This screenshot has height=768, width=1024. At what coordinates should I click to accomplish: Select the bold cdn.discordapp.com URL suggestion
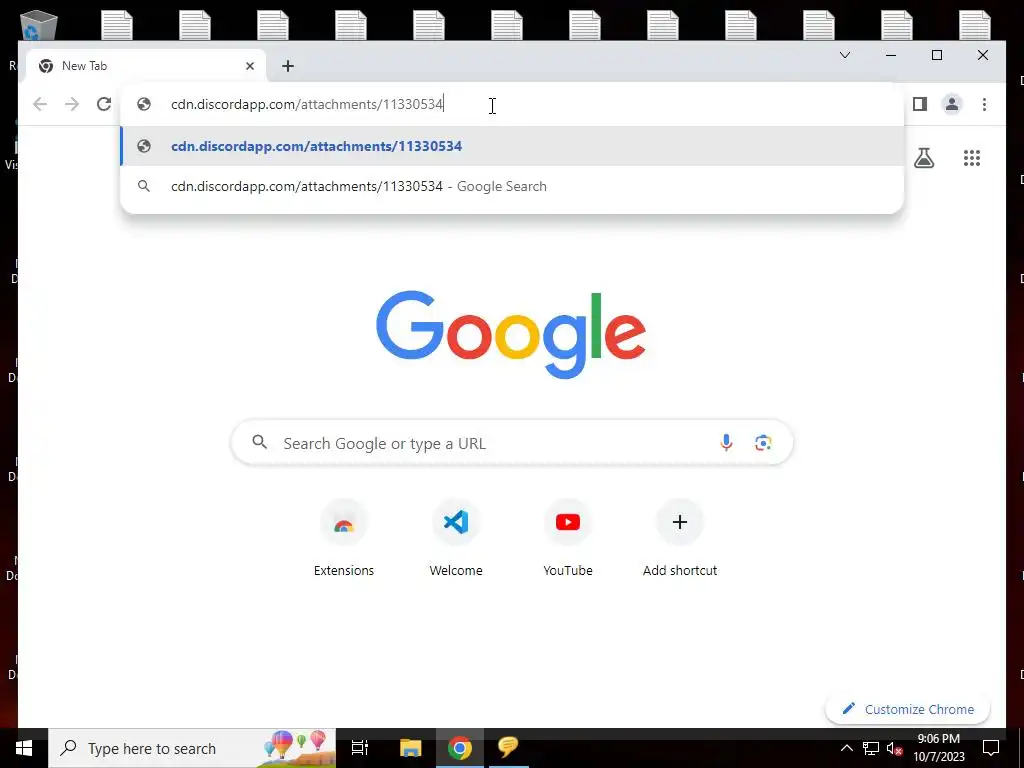(x=513, y=146)
